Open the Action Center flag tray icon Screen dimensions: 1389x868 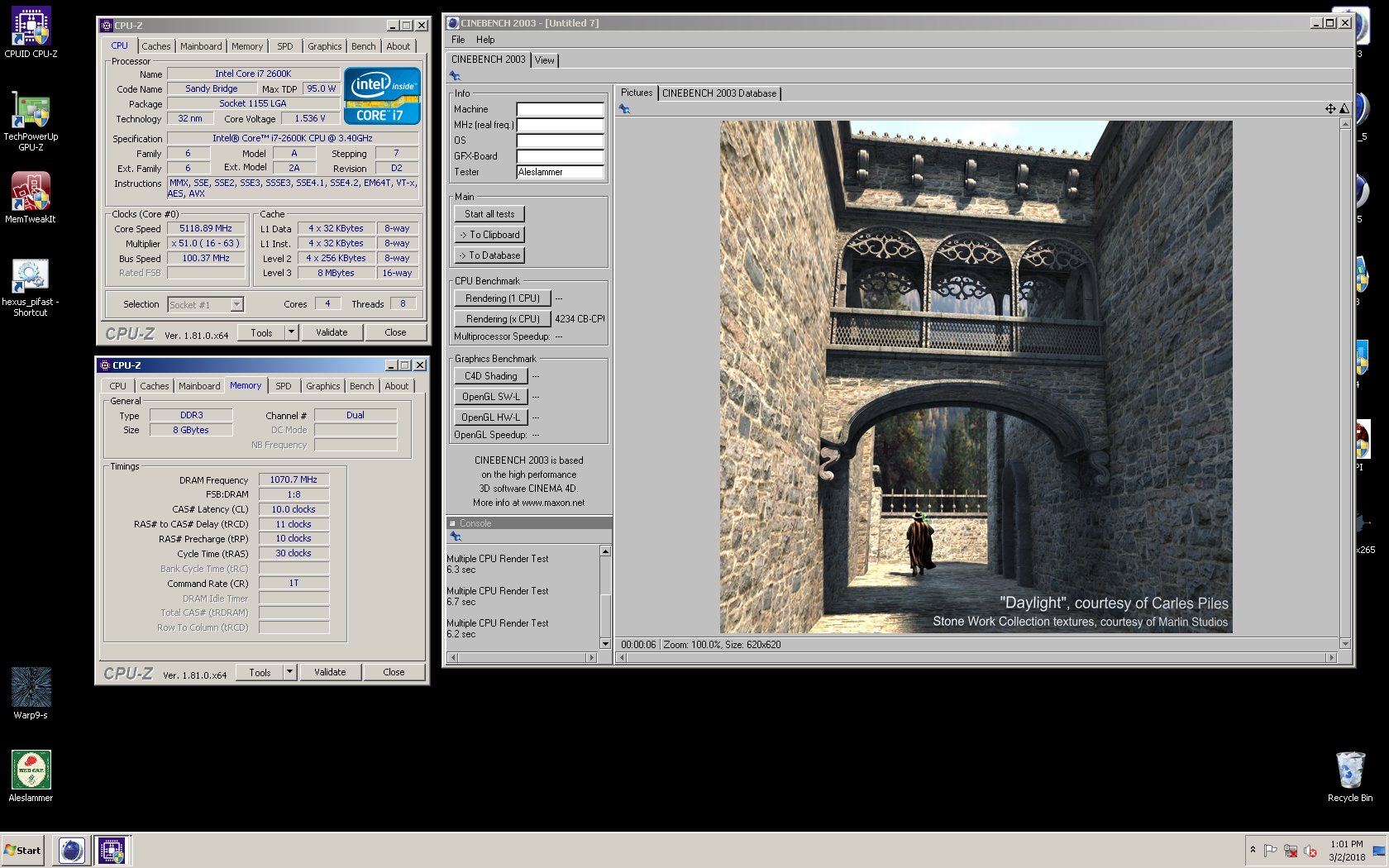click(x=1271, y=851)
